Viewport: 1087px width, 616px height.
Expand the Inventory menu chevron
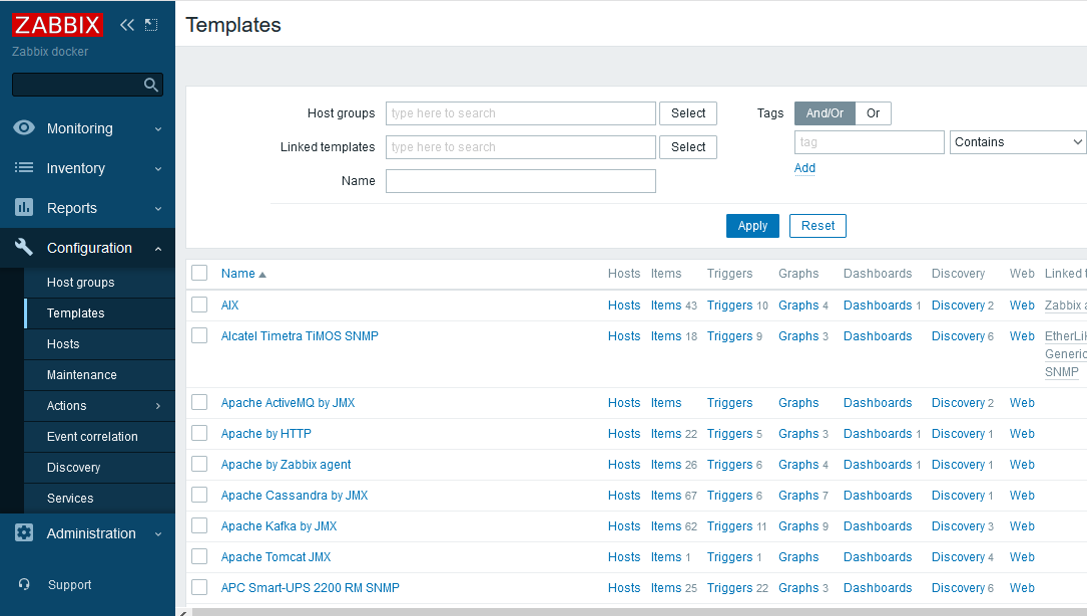tap(158, 168)
